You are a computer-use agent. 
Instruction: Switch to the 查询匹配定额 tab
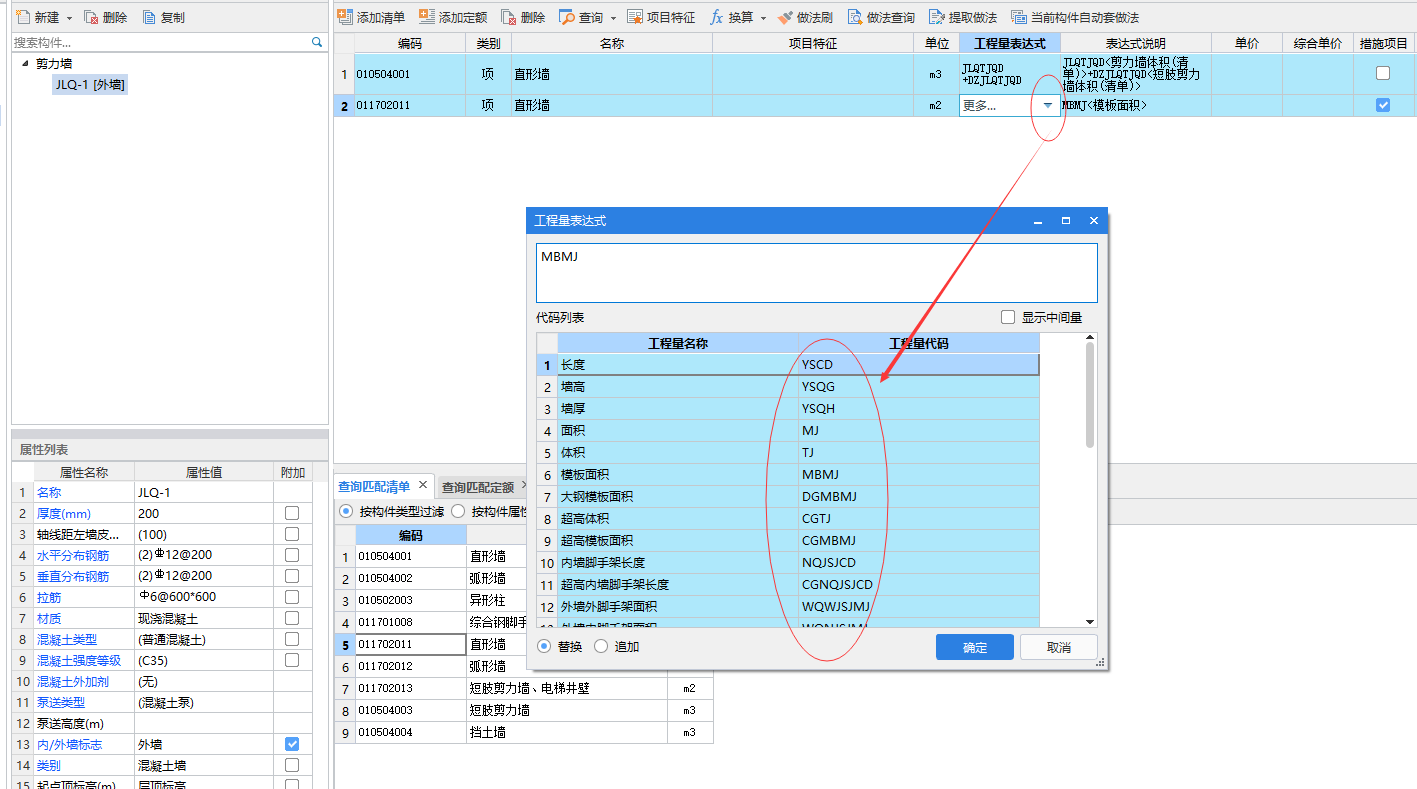478,488
